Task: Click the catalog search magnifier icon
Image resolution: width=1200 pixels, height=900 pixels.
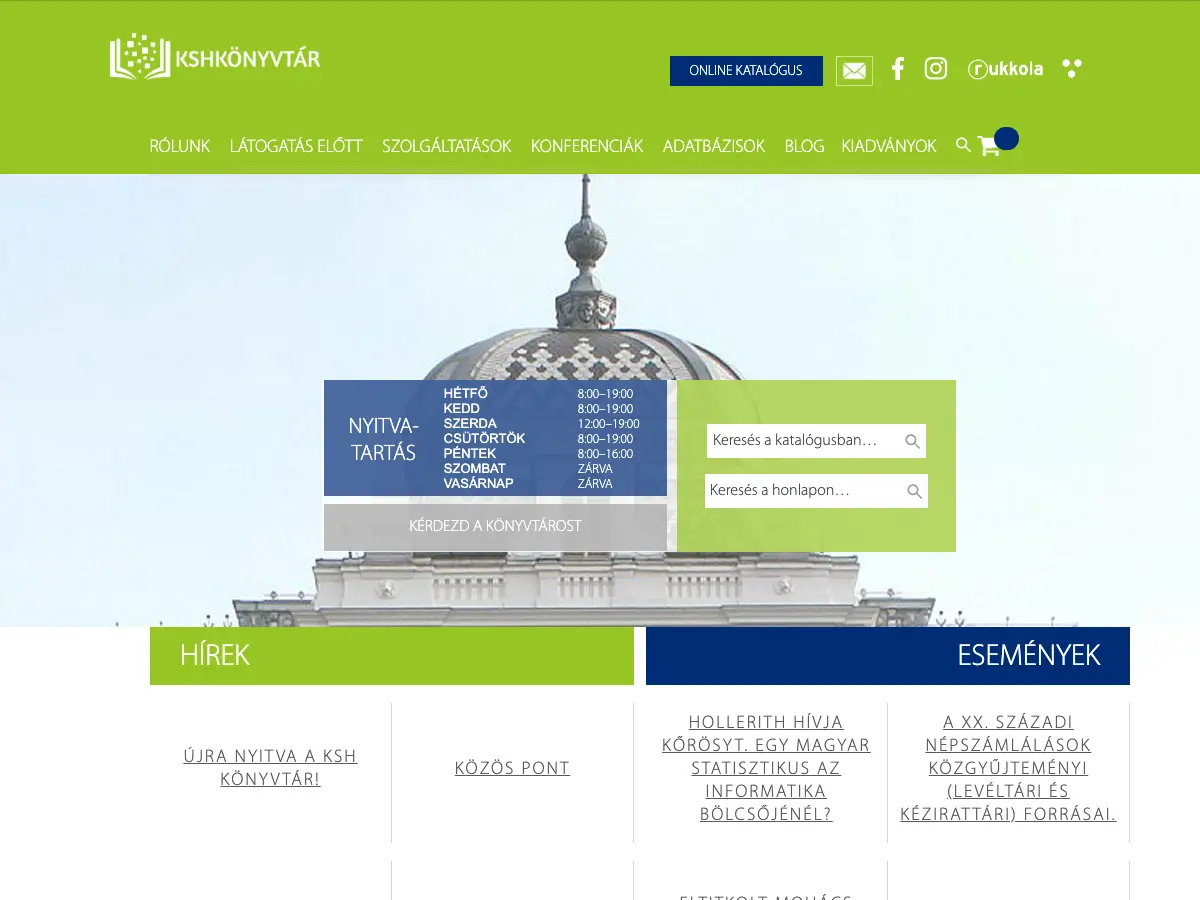Action: (x=912, y=441)
